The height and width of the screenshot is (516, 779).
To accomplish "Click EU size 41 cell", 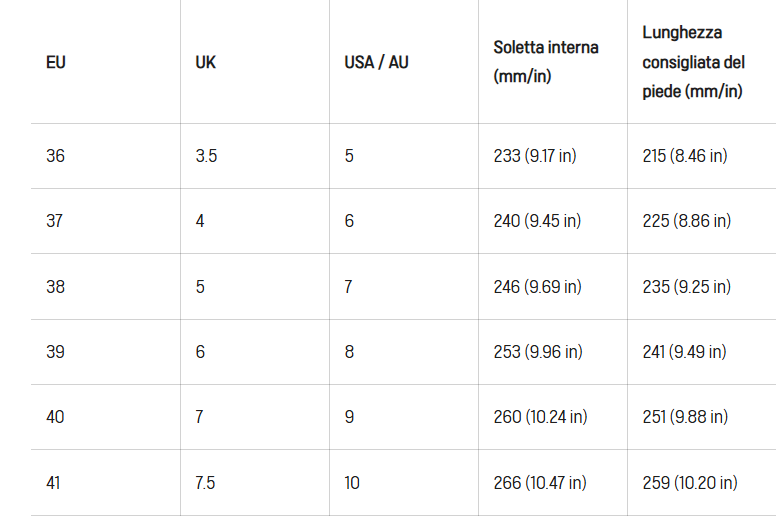I will [x=53, y=483].
